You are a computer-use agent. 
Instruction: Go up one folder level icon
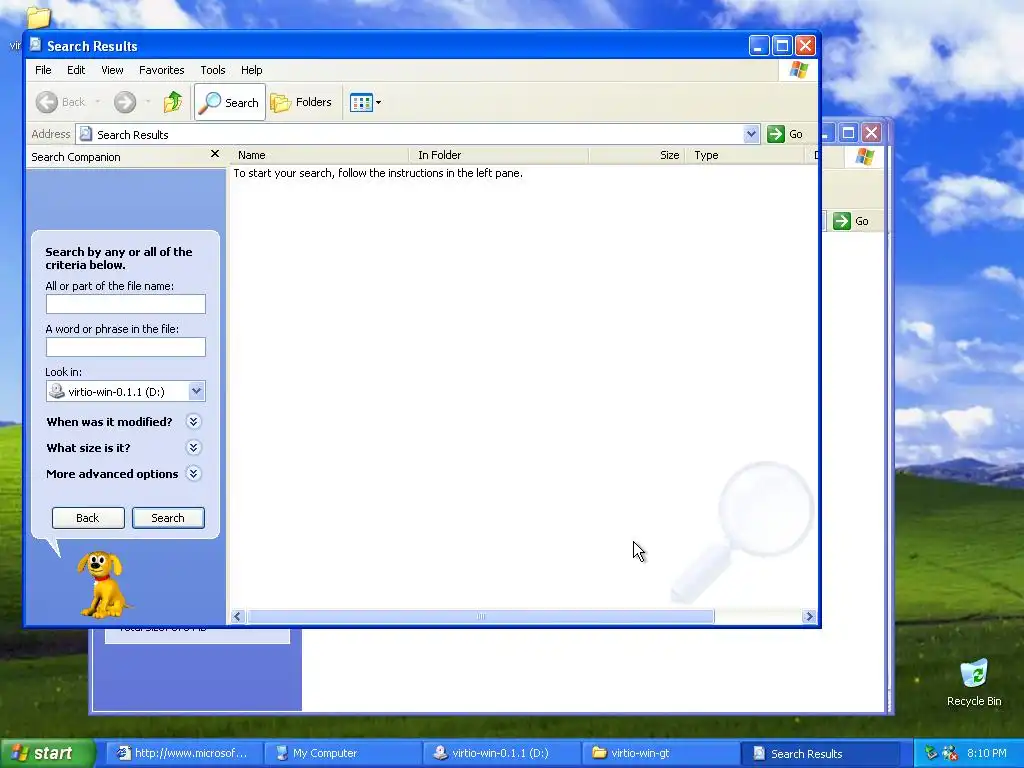click(x=173, y=102)
